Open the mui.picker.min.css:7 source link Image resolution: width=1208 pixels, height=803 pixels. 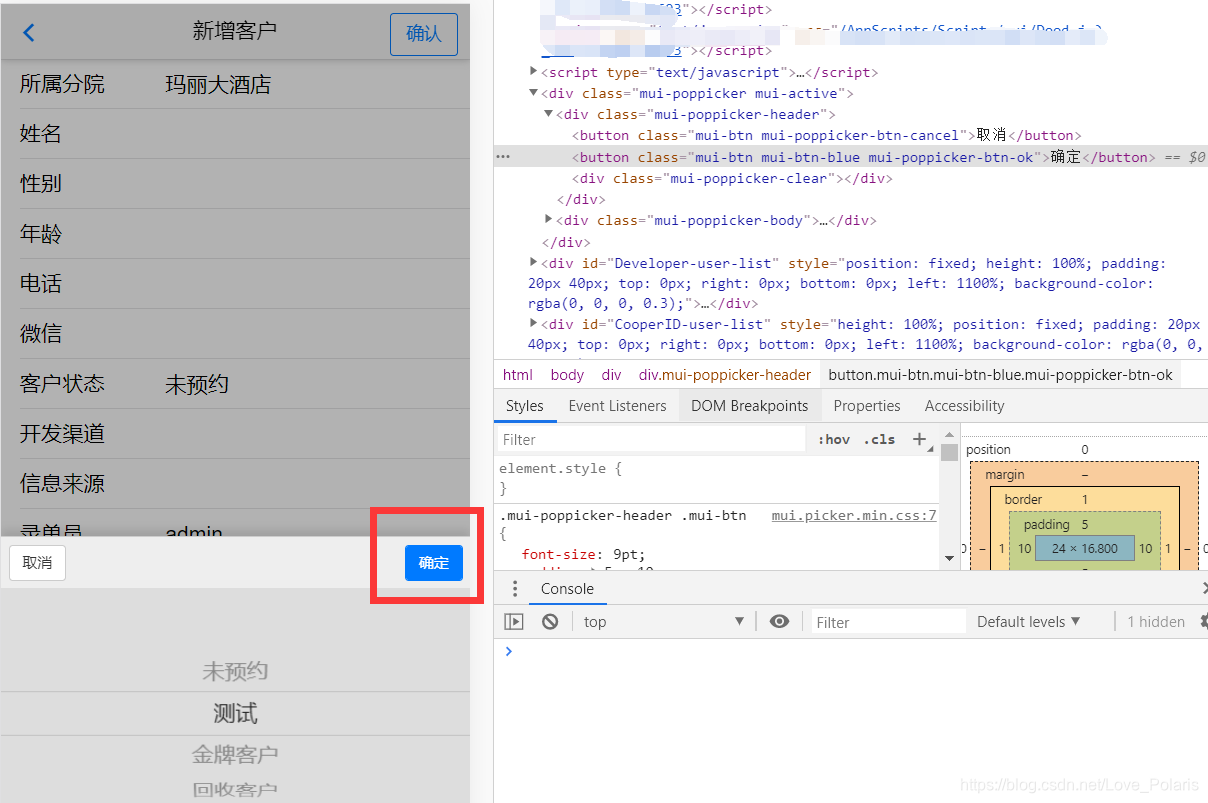tap(854, 516)
